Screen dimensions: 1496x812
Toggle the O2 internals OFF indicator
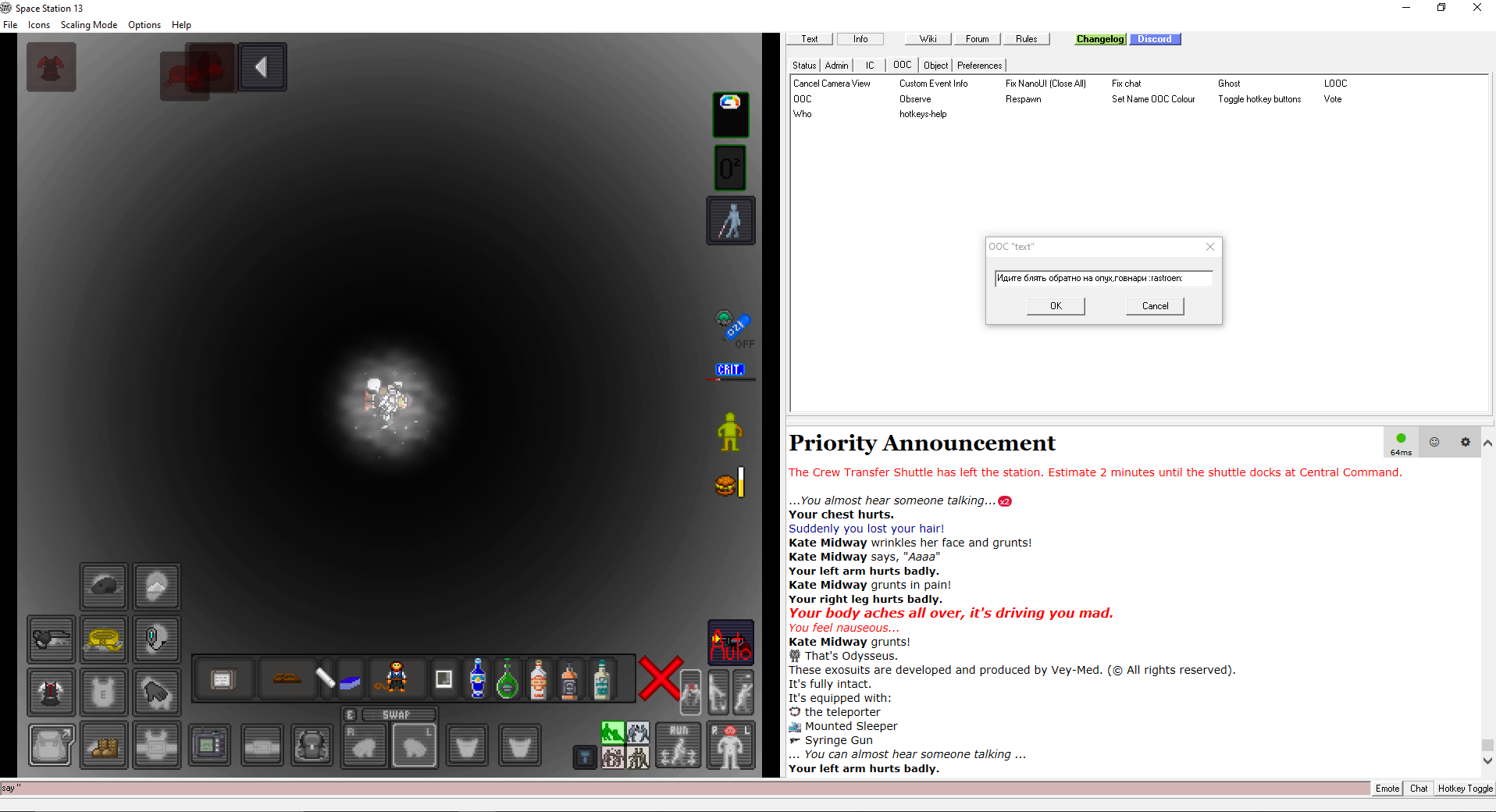tap(735, 329)
